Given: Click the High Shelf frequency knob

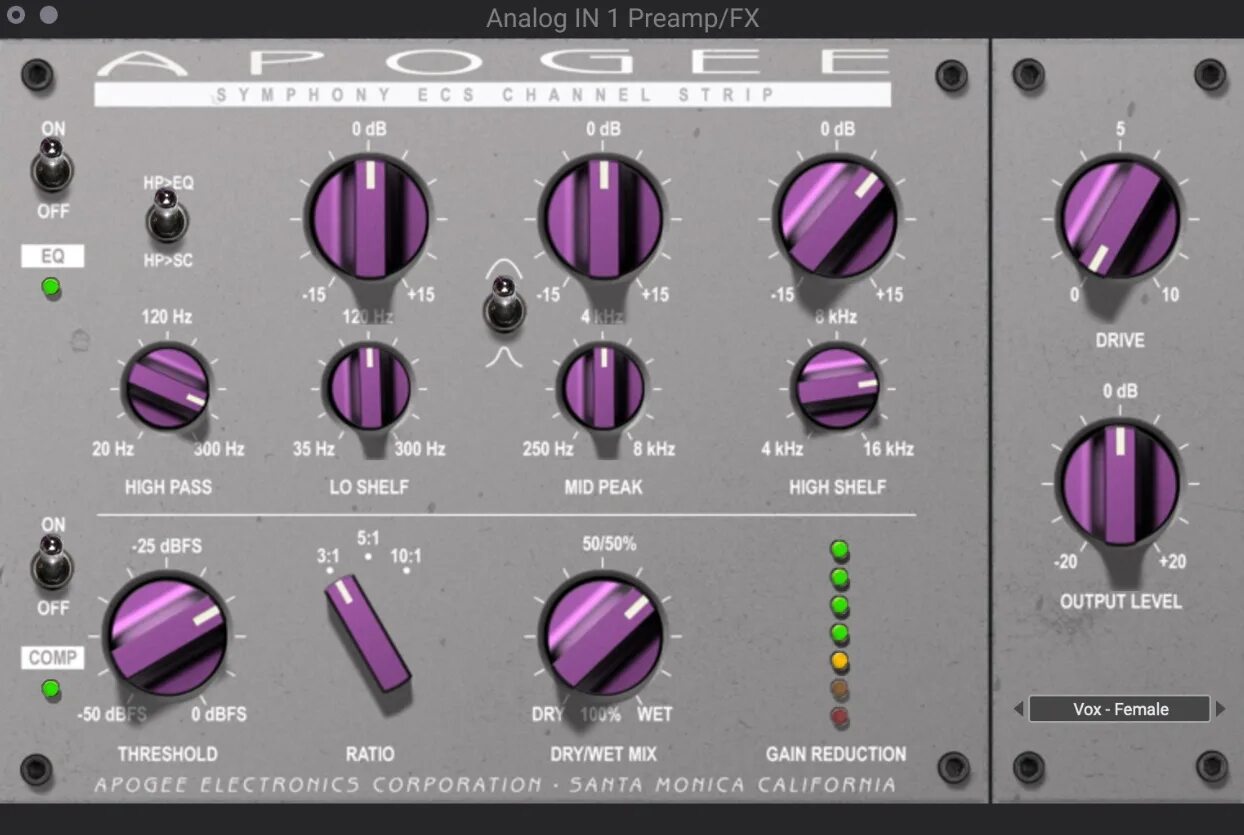Looking at the screenshot, I should [836, 387].
